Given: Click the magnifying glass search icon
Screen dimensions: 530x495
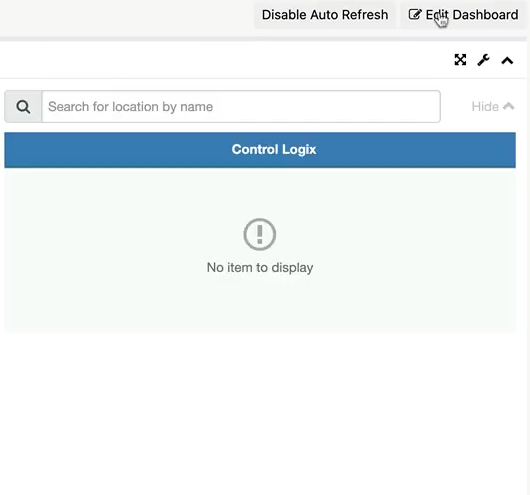Looking at the screenshot, I should tap(23, 107).
